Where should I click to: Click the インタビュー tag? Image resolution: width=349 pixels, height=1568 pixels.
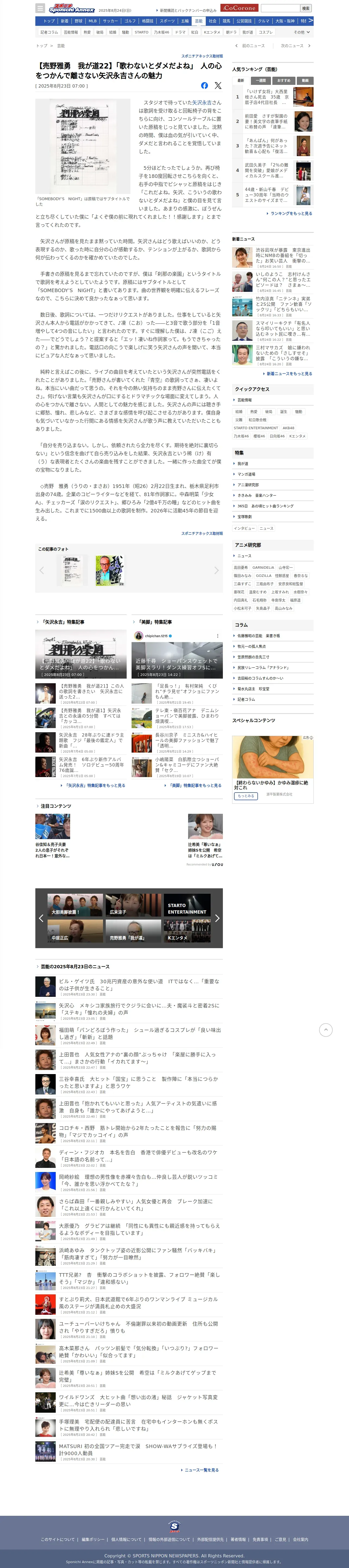(244, 528)
